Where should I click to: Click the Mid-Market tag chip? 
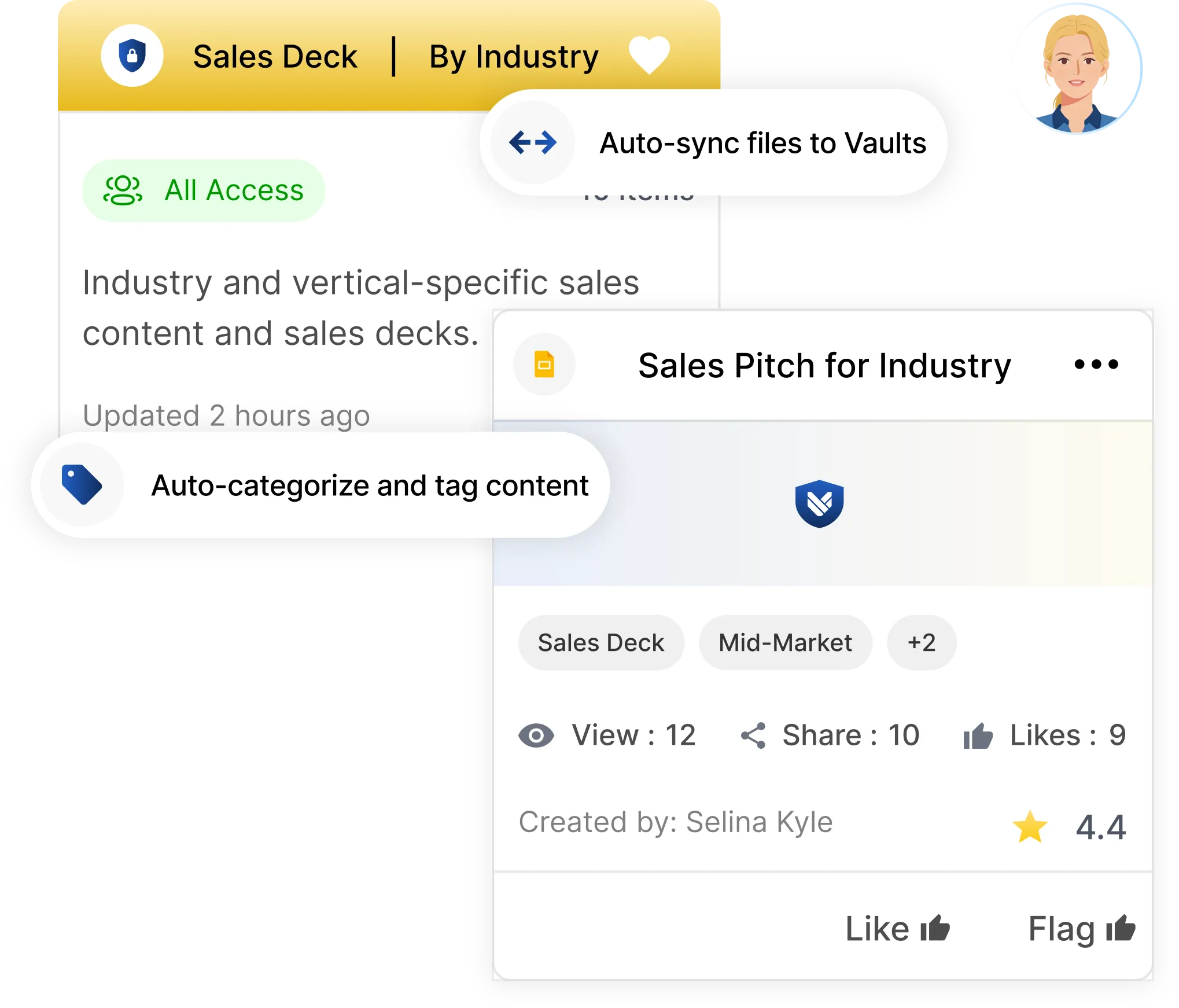click(x=785, y=642)
